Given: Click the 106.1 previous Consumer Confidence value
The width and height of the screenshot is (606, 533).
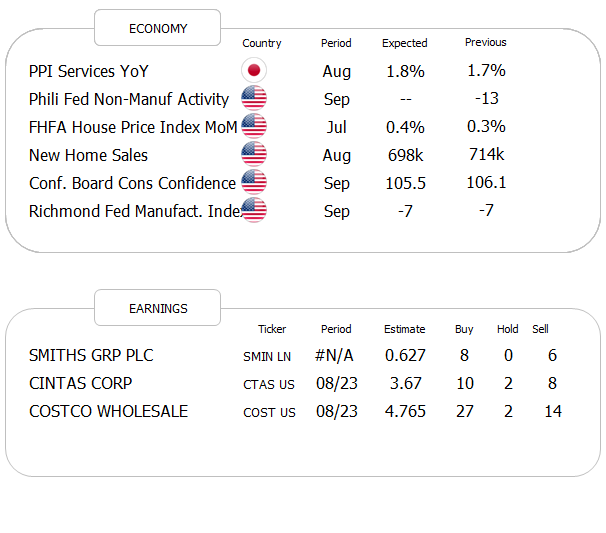Looking at the screenshot, I should pos(486,182).
